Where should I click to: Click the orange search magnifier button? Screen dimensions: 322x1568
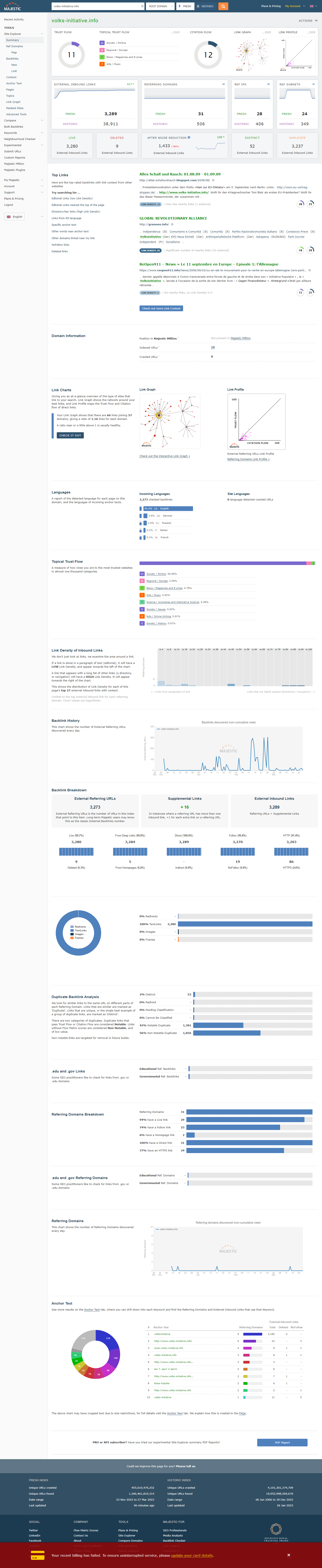pyautogui.click(x=223, y=6)
